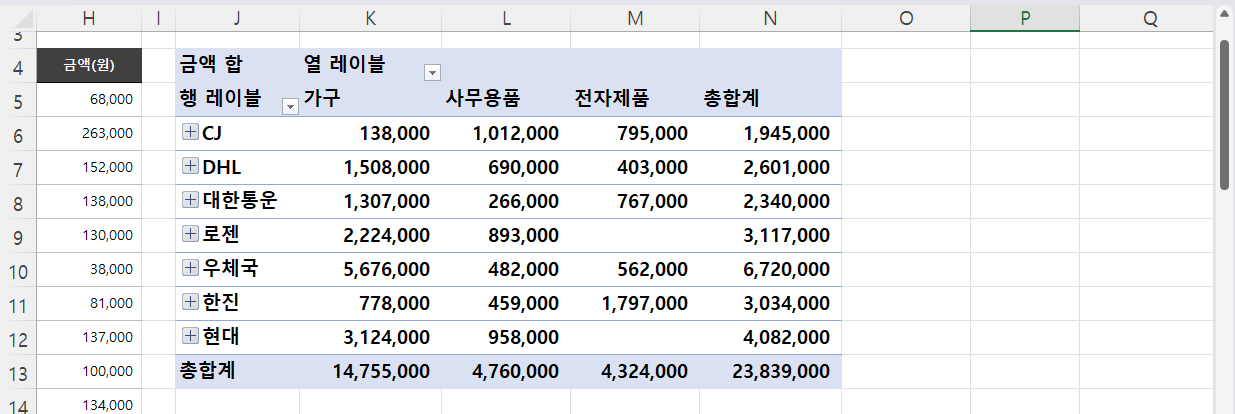Viewport: 1235px width, 414px height.
Task: Expand the DHL row group
Action: [190, 166]
